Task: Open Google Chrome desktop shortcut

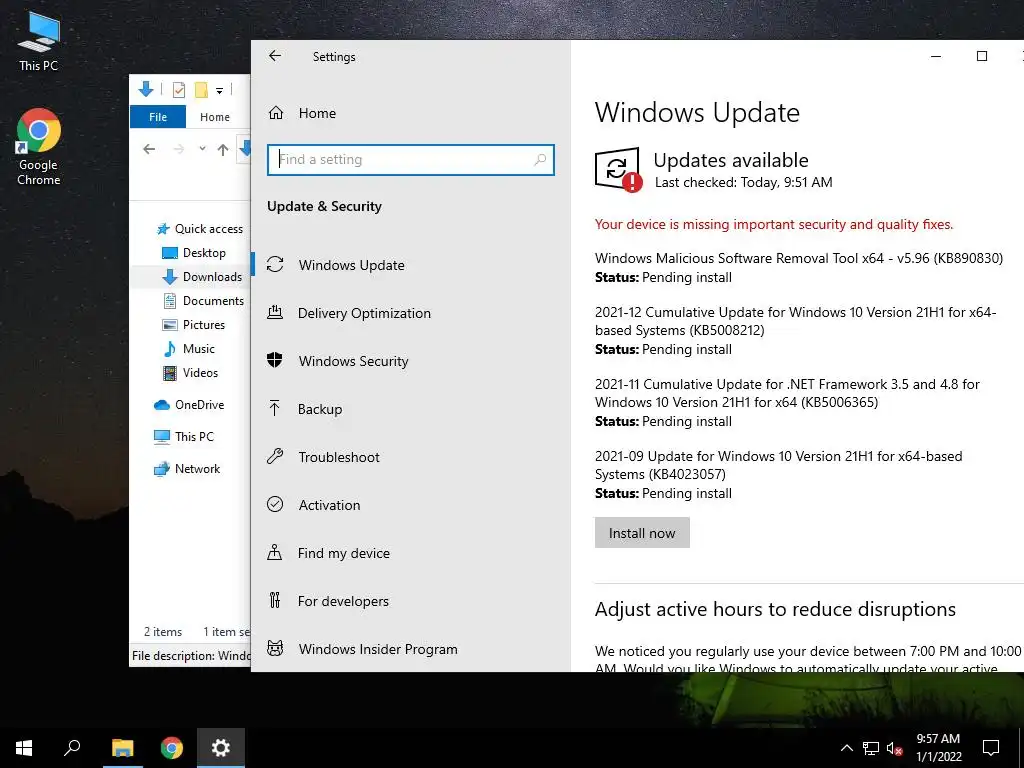Action: coord(39,147)
